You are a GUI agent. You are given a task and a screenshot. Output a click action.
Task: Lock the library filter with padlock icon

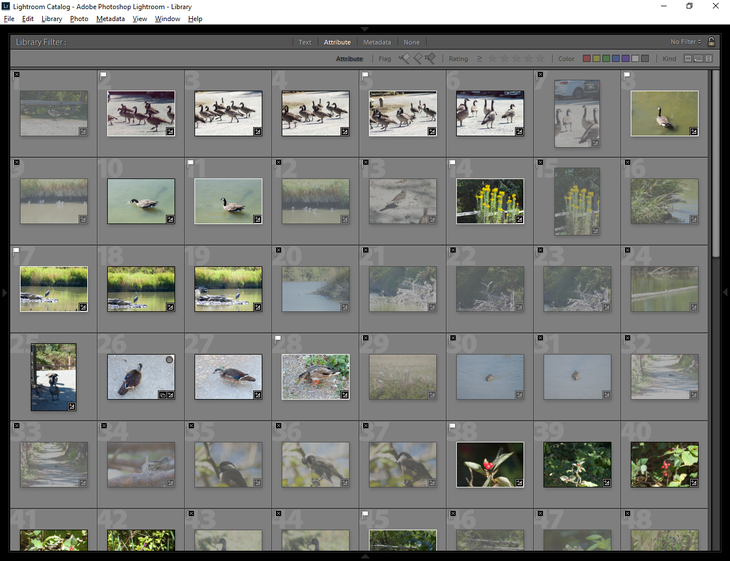click(x=711, y=41)
